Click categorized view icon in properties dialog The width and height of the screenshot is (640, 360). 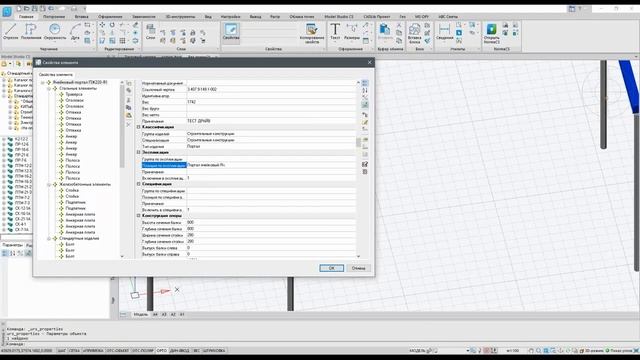tap(365, 83)
